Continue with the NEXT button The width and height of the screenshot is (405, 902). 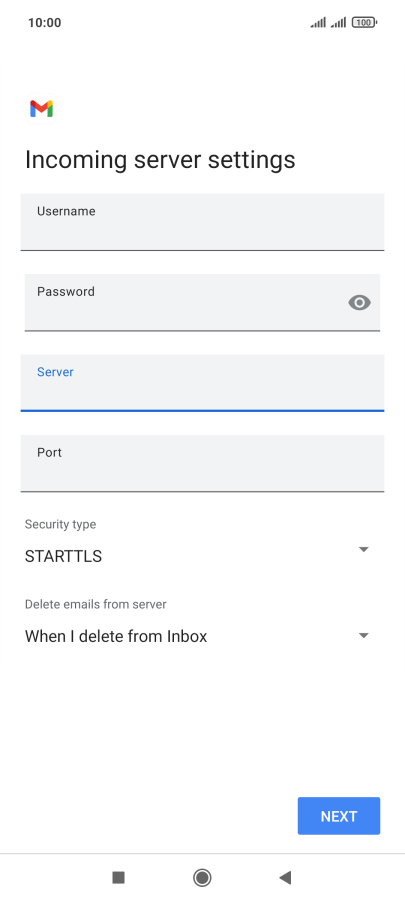point(339,816)
